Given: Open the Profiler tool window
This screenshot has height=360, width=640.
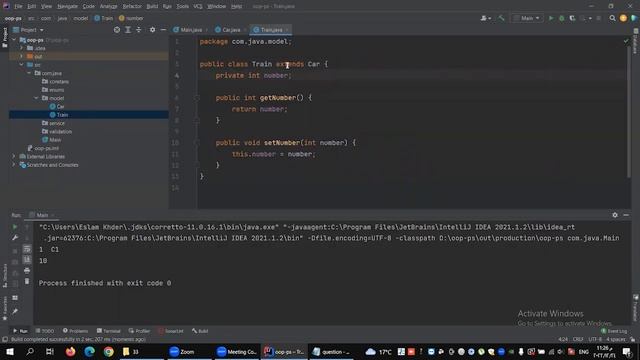Looking at the screenshot, I should pyautogui.click(x=140, y=331).
